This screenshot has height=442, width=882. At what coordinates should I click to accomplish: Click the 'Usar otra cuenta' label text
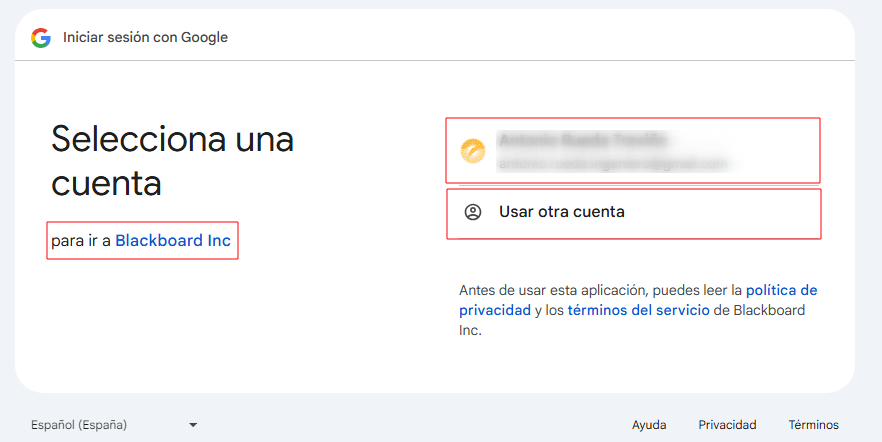click(x=561, y=212)
